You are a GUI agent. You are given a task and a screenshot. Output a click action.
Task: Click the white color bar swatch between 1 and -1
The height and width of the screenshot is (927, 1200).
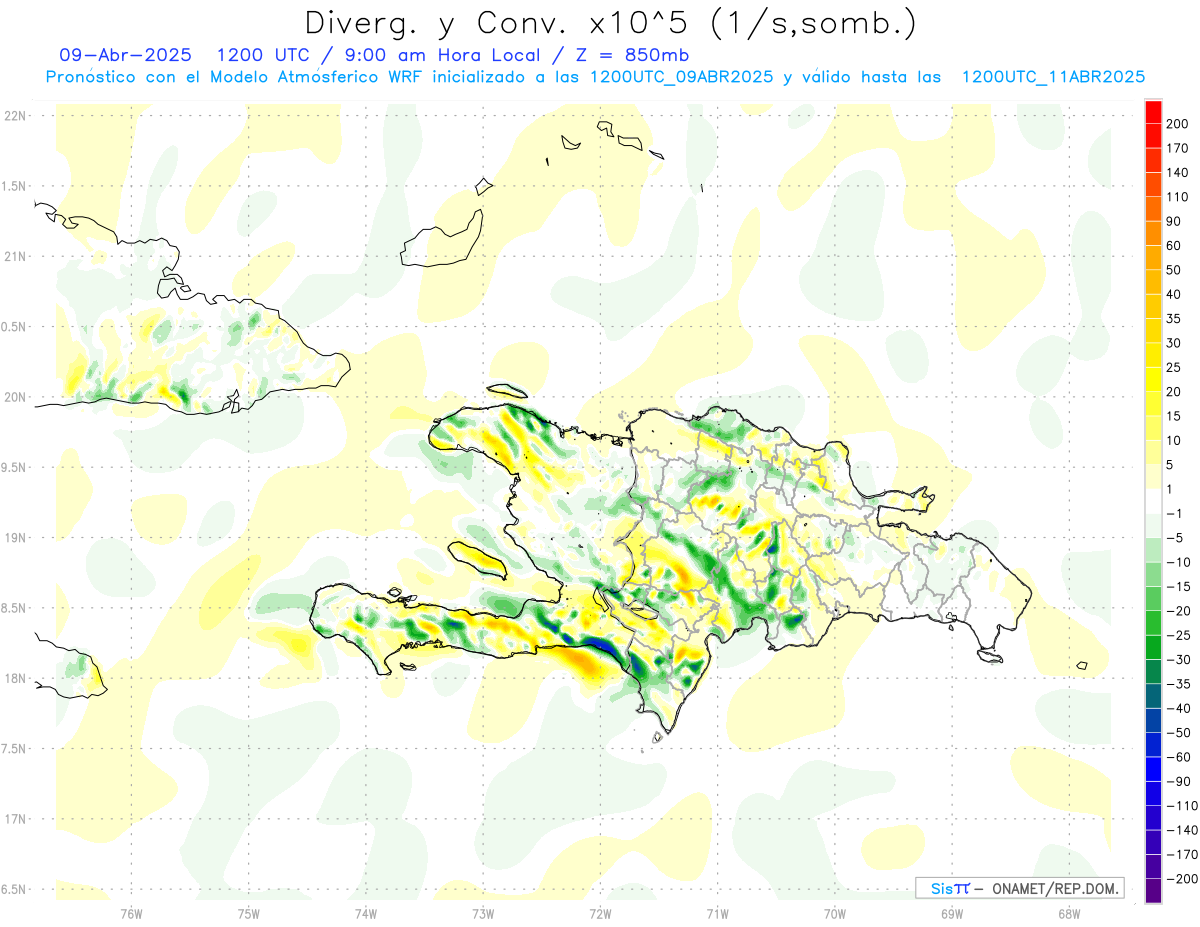[1153, 501]
